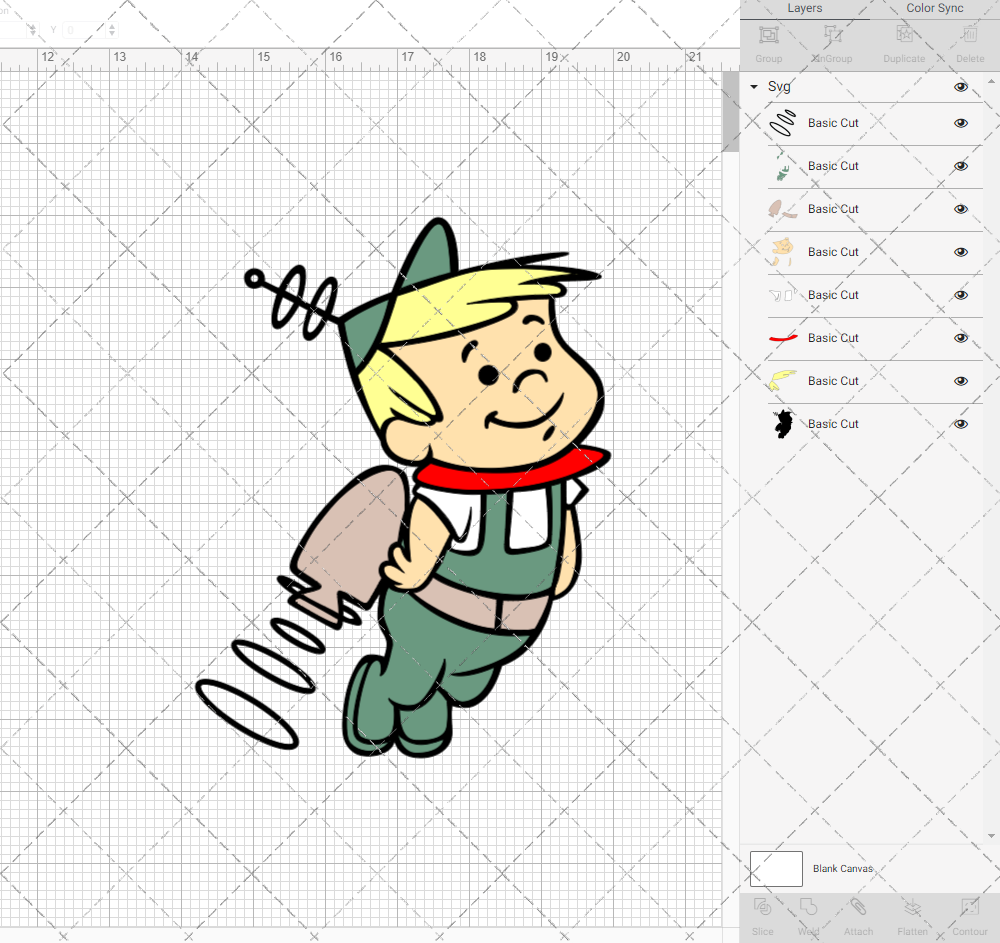
Task: Click the layers panel scroll down arrow
Action: [990, 836]
